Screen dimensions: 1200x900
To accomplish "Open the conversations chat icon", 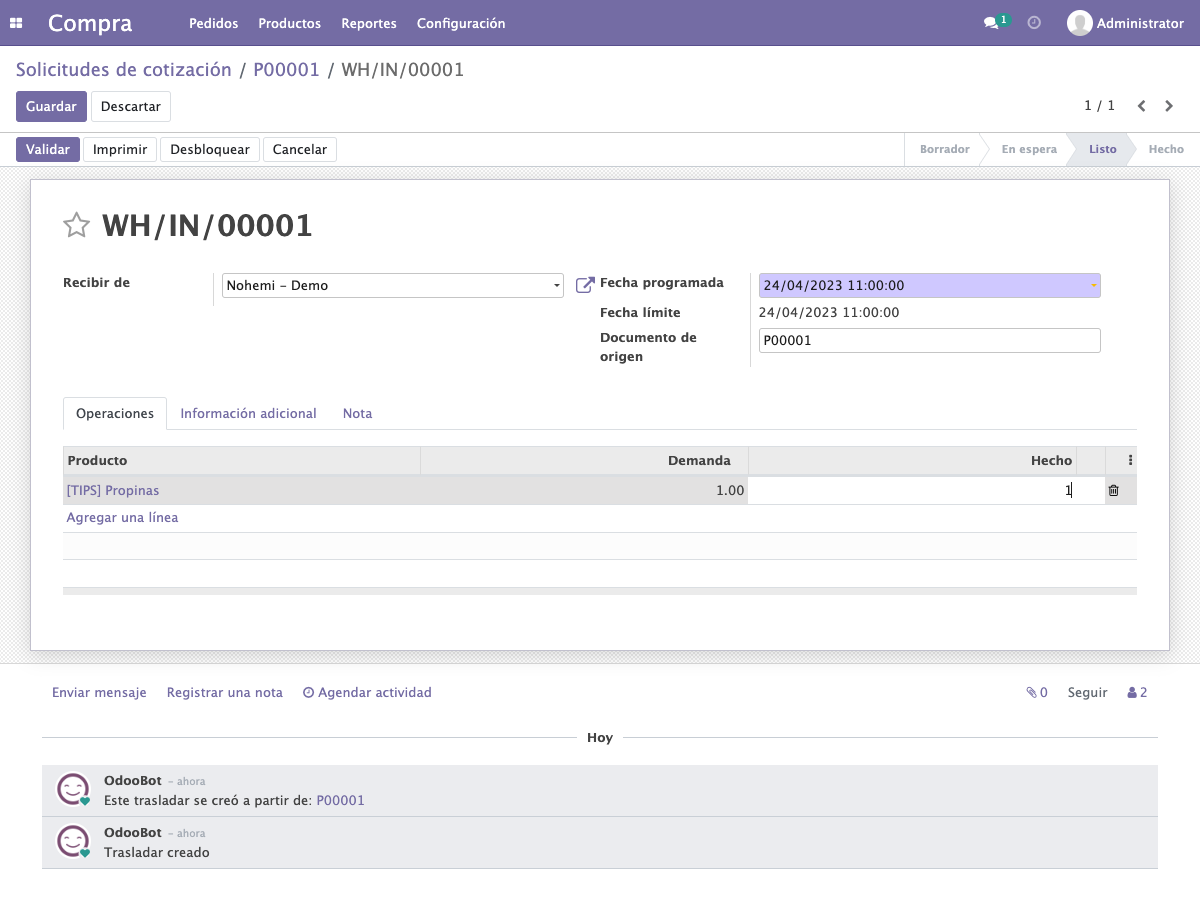I will pos(991,23).
